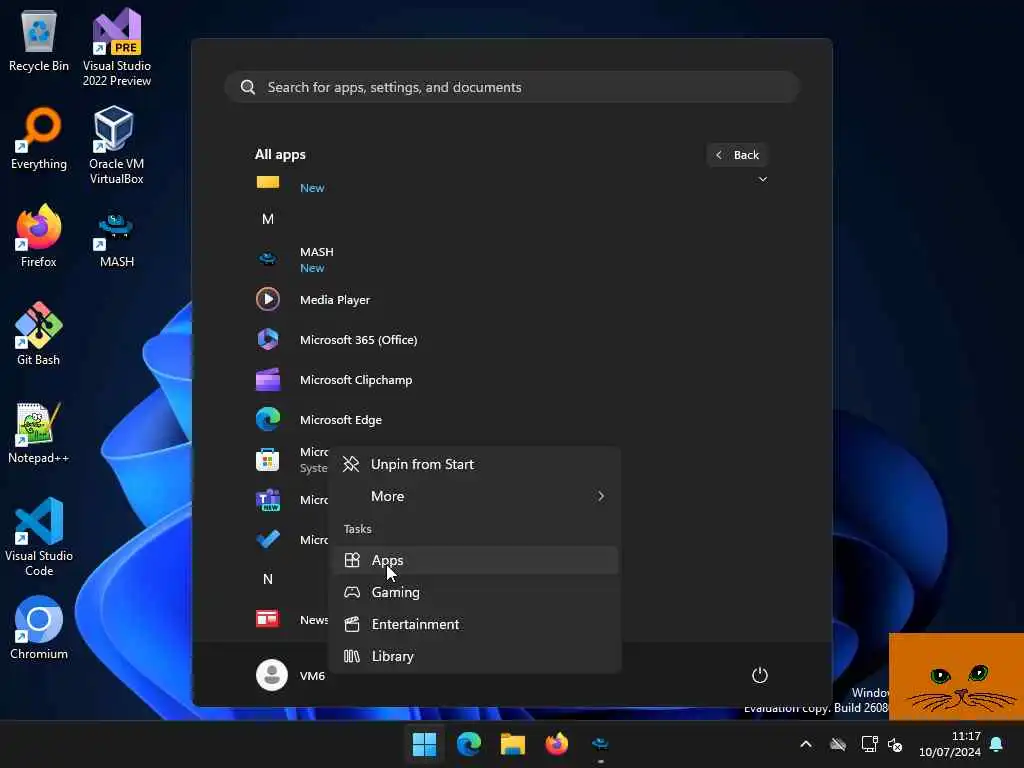Image resolution: width=1024 pixels, height=768 pixels.
Task: Select Oracle VM VirtualBox desktop icon
Action: click(117, 145)
